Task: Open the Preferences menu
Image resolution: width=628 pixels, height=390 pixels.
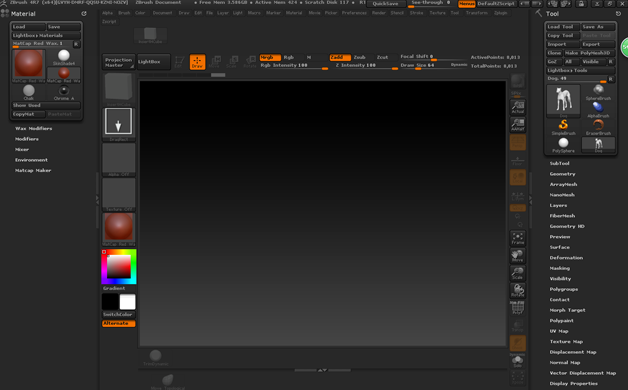Action: coord(354,13)
